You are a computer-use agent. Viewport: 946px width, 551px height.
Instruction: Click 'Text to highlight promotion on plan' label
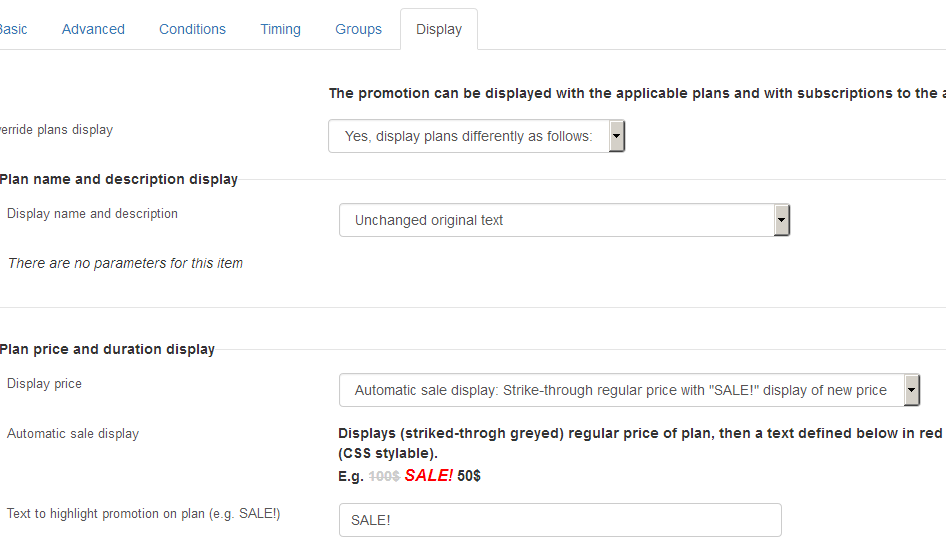(x=144, y=514)
